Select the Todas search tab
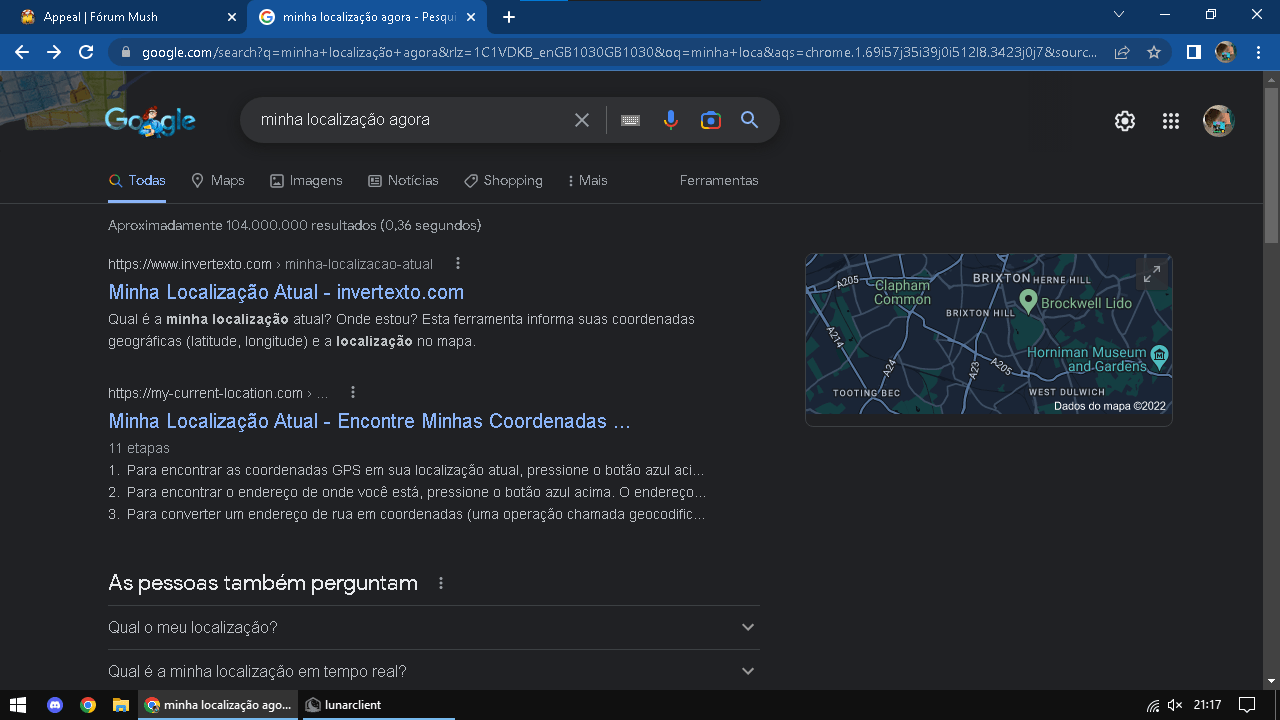The height and width of the screenshot is (720, 1280). (138, 181)
